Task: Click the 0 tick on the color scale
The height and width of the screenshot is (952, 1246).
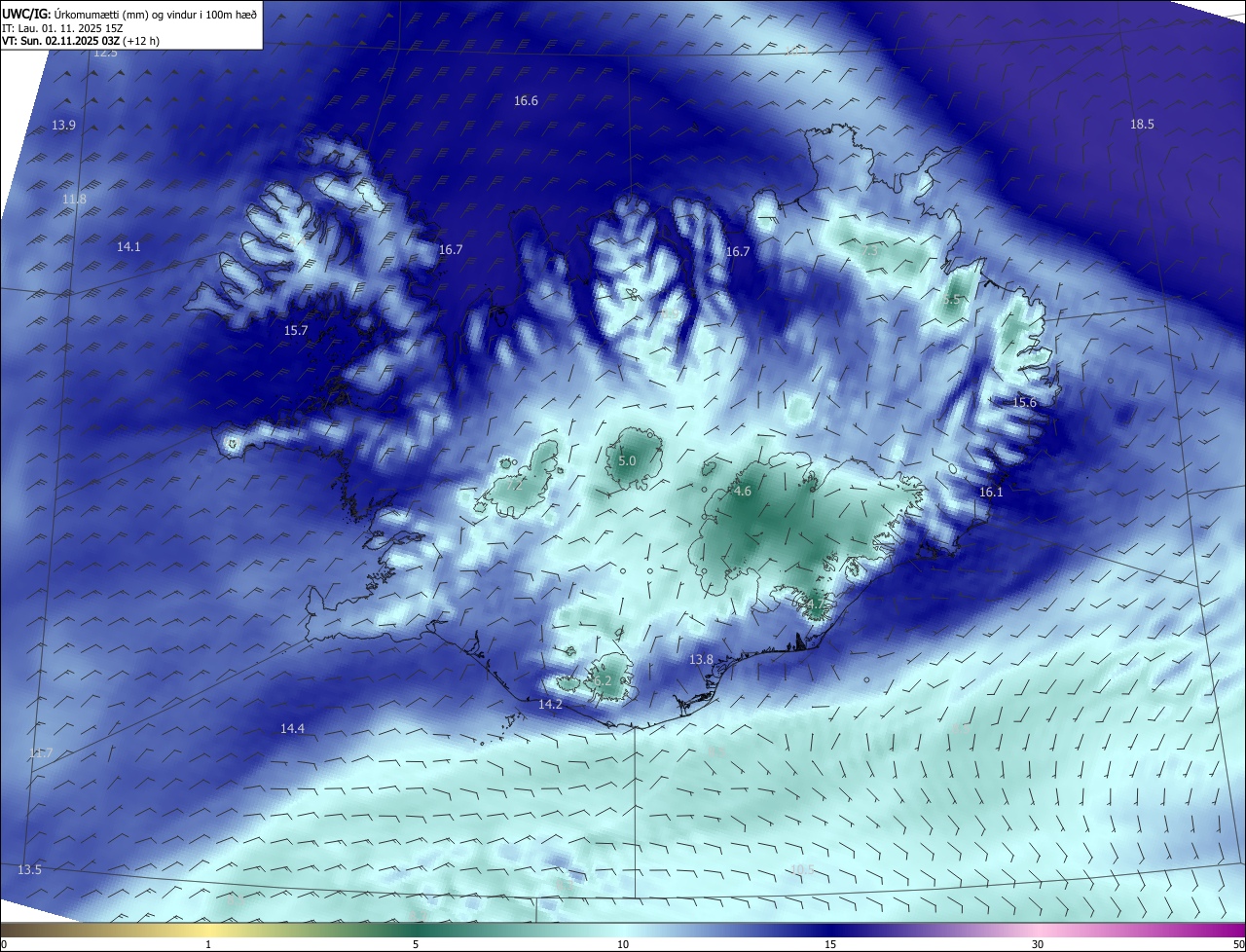Action: [3, 944]
